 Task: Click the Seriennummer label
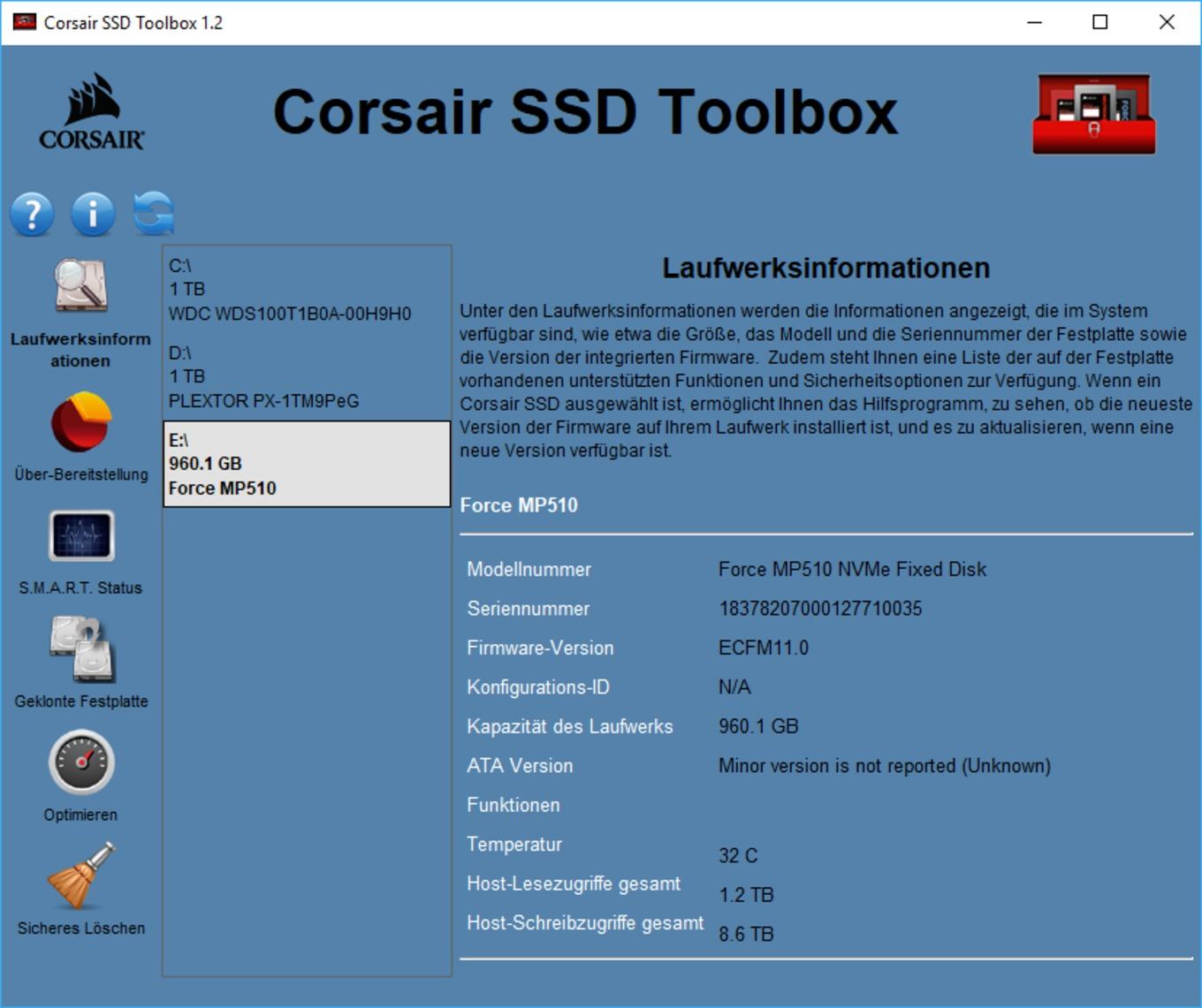pos(528,609)
